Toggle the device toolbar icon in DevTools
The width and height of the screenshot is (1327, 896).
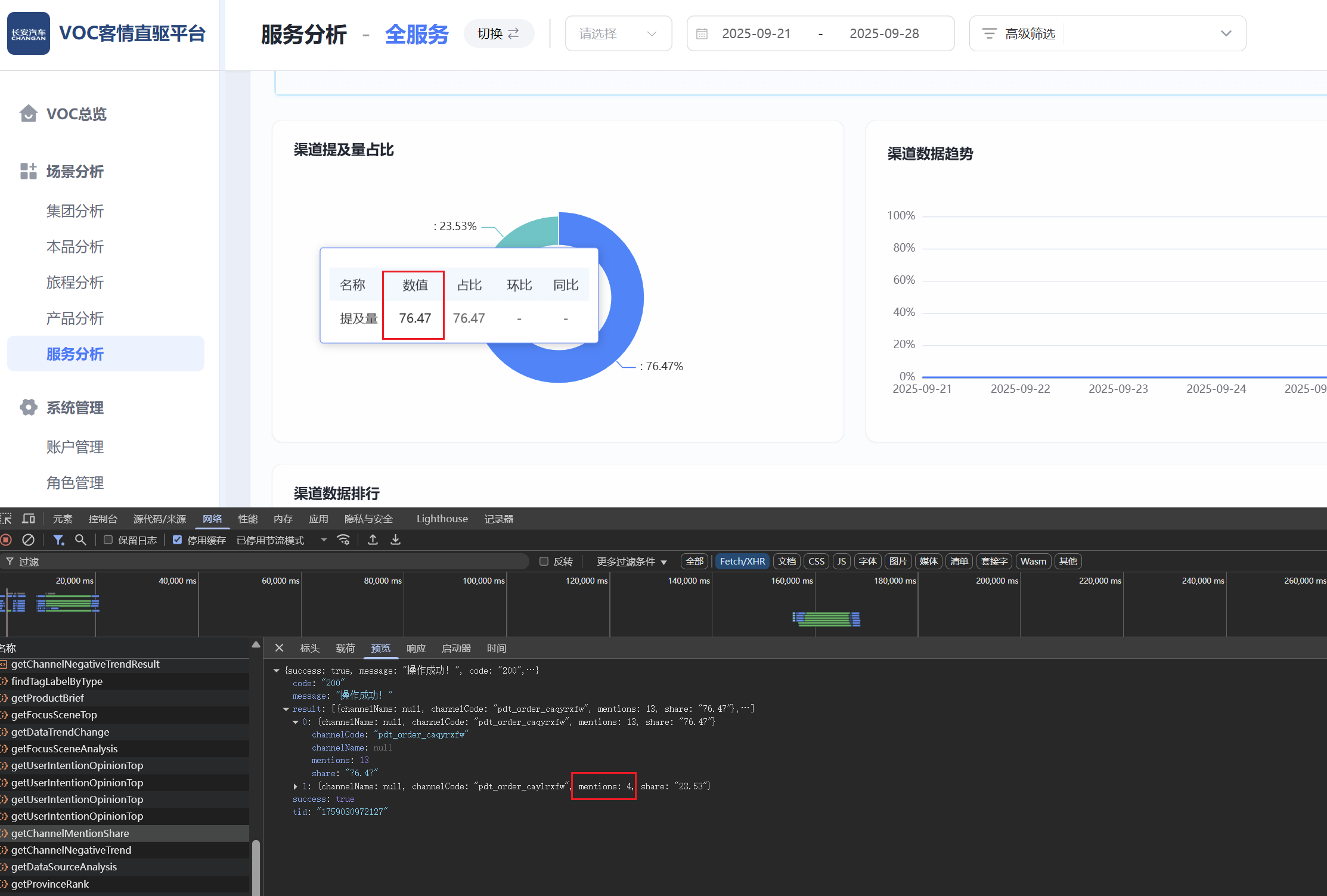[x=28, y=519]
